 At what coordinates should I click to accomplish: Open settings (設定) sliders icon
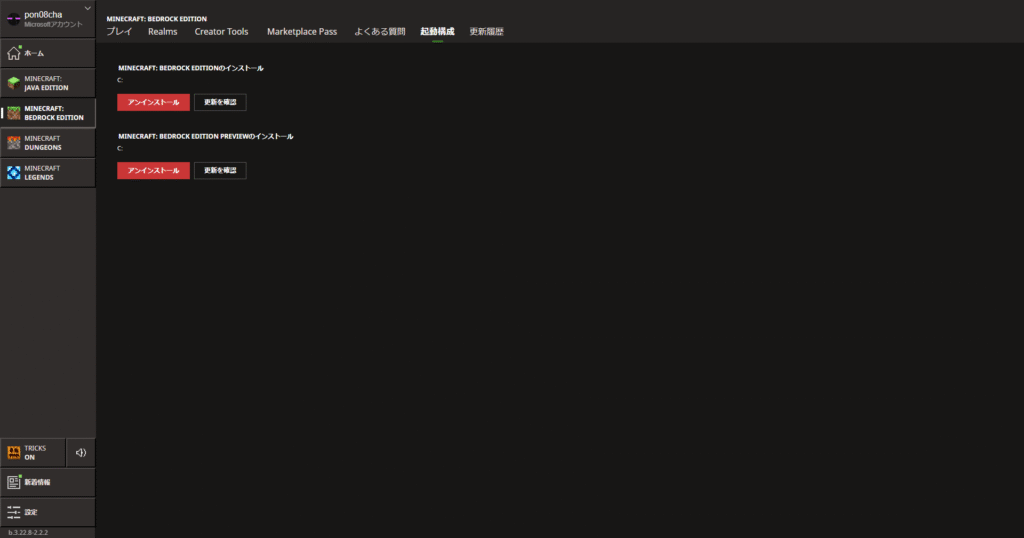13,512
